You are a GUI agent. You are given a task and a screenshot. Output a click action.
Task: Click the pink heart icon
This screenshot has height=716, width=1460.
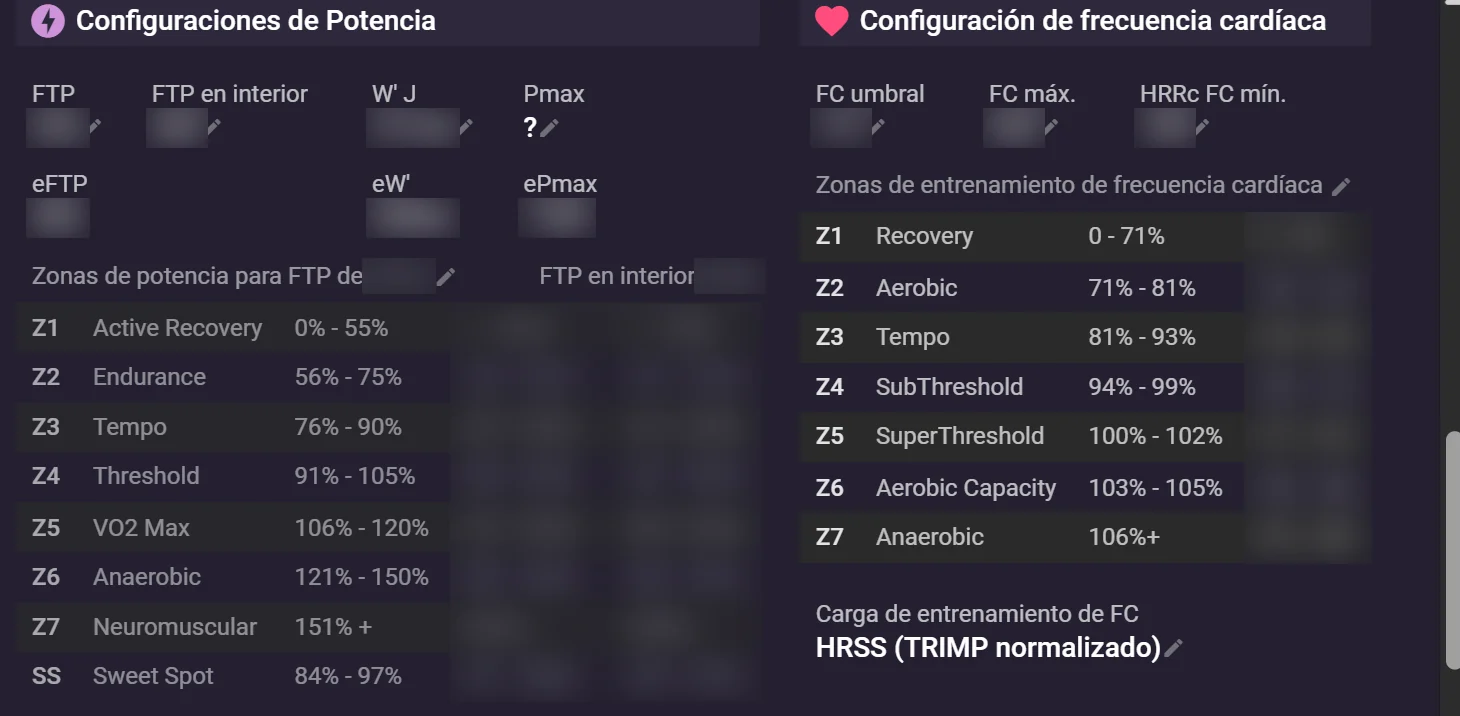click(x=831, y=21)
